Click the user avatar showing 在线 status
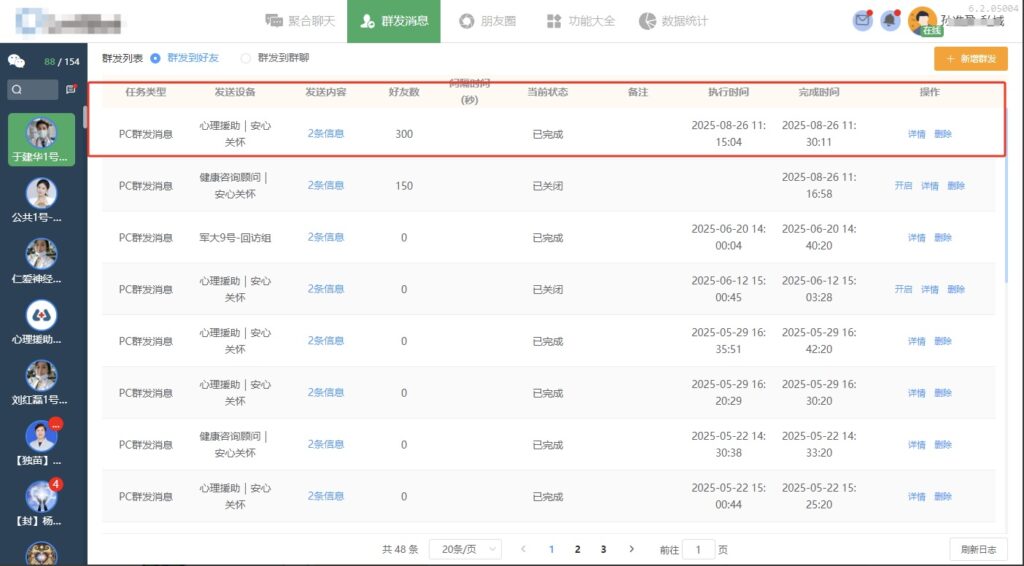The width and height of the screenshot is (1024, 566). 922,21
